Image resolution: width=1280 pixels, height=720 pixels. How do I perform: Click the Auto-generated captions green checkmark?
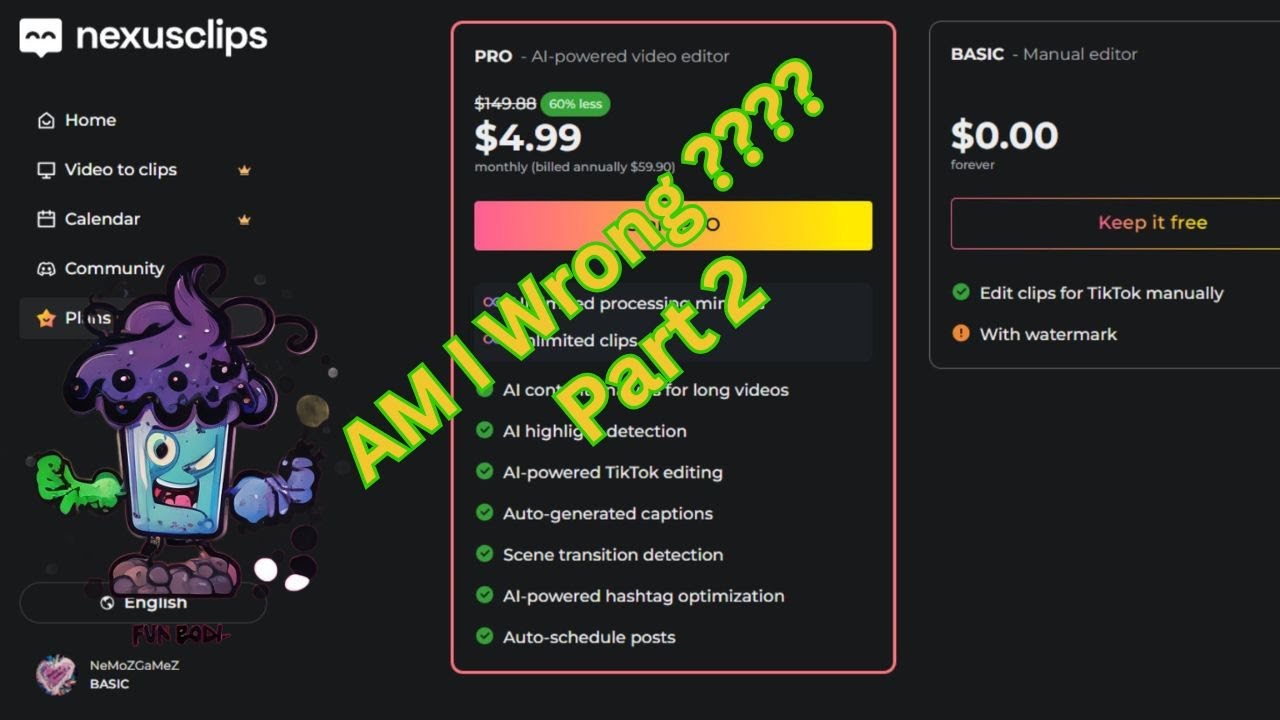pyautogui.click(x=485, y=513)
